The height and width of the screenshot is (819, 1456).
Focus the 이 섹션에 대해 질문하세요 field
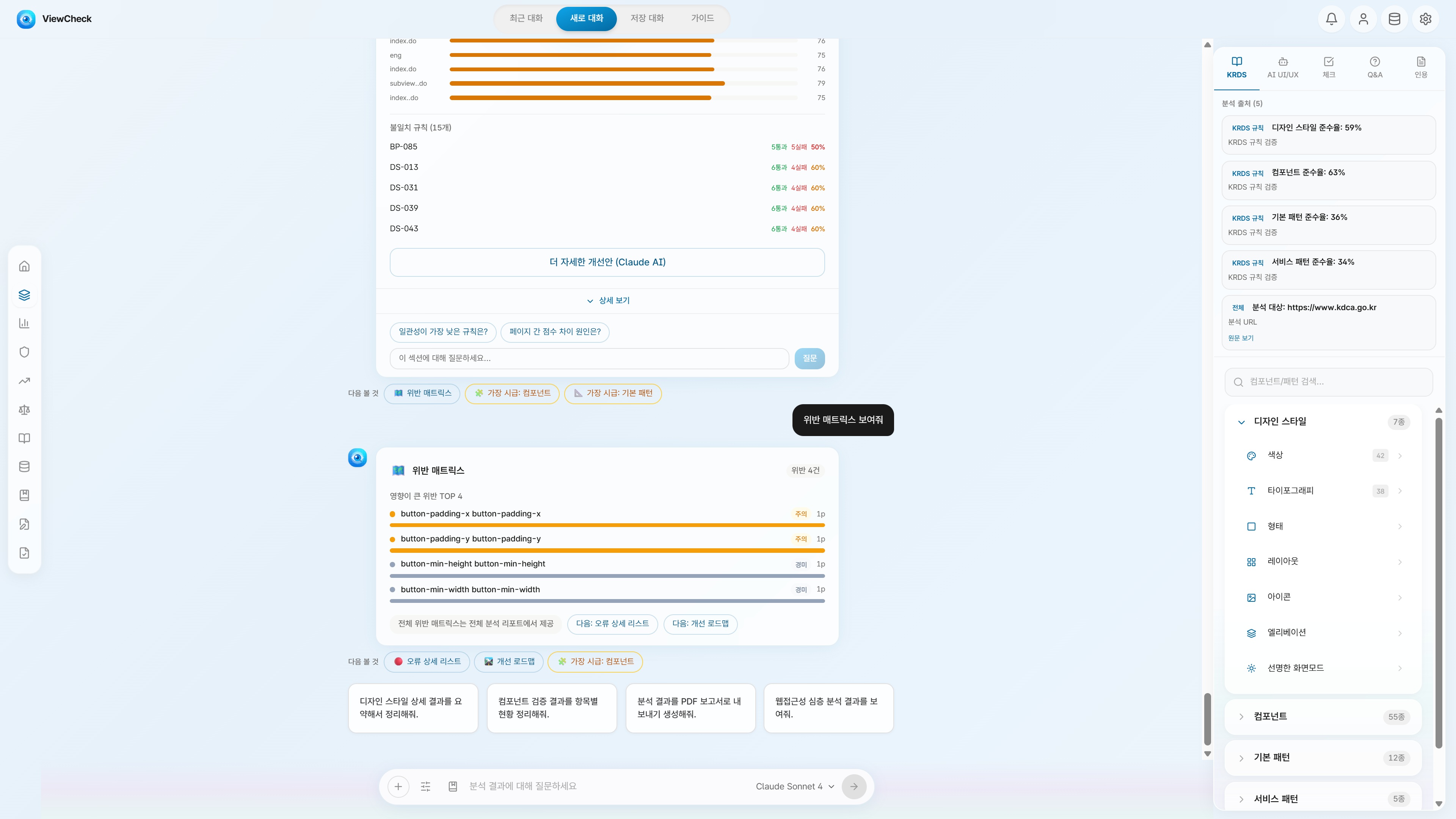click(x=589, y=358)
